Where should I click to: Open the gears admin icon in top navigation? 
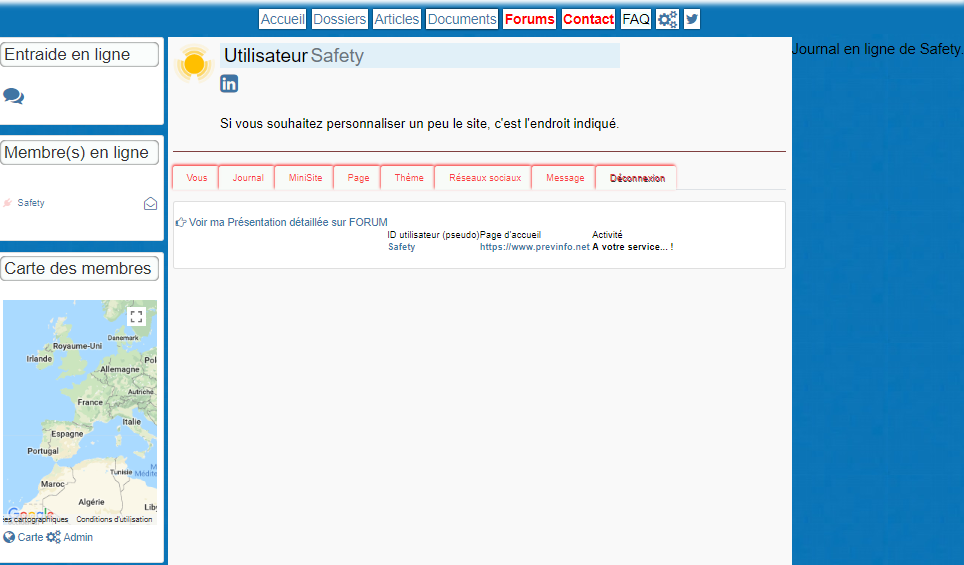click(667, 19)
